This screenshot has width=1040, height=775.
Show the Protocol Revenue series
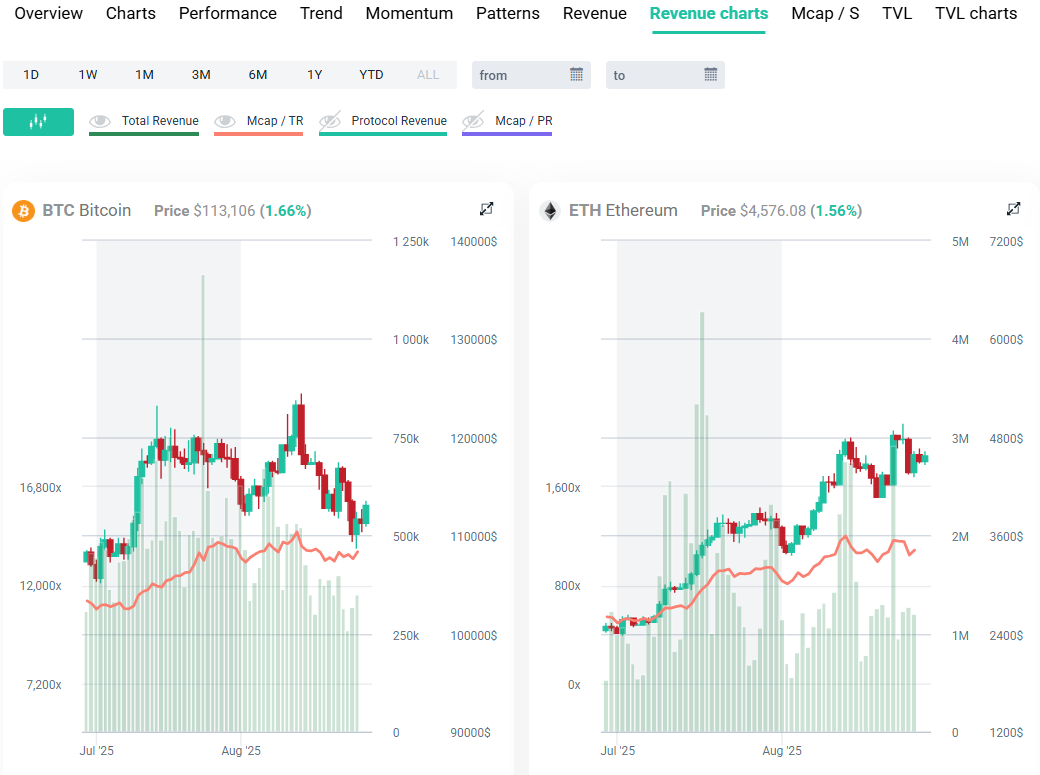[x=383, y=121]
